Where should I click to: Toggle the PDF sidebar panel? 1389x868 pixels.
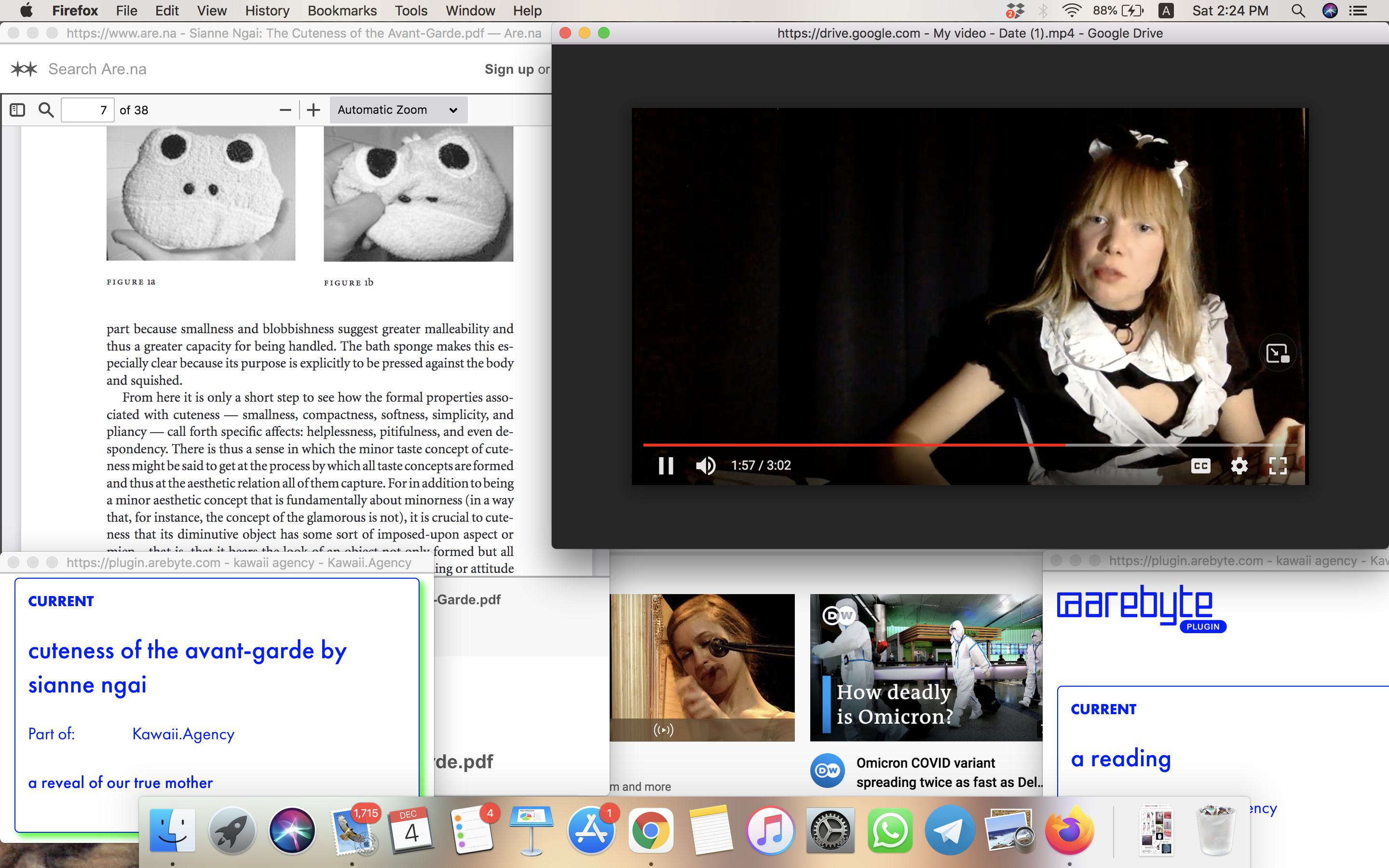[17, 109]
